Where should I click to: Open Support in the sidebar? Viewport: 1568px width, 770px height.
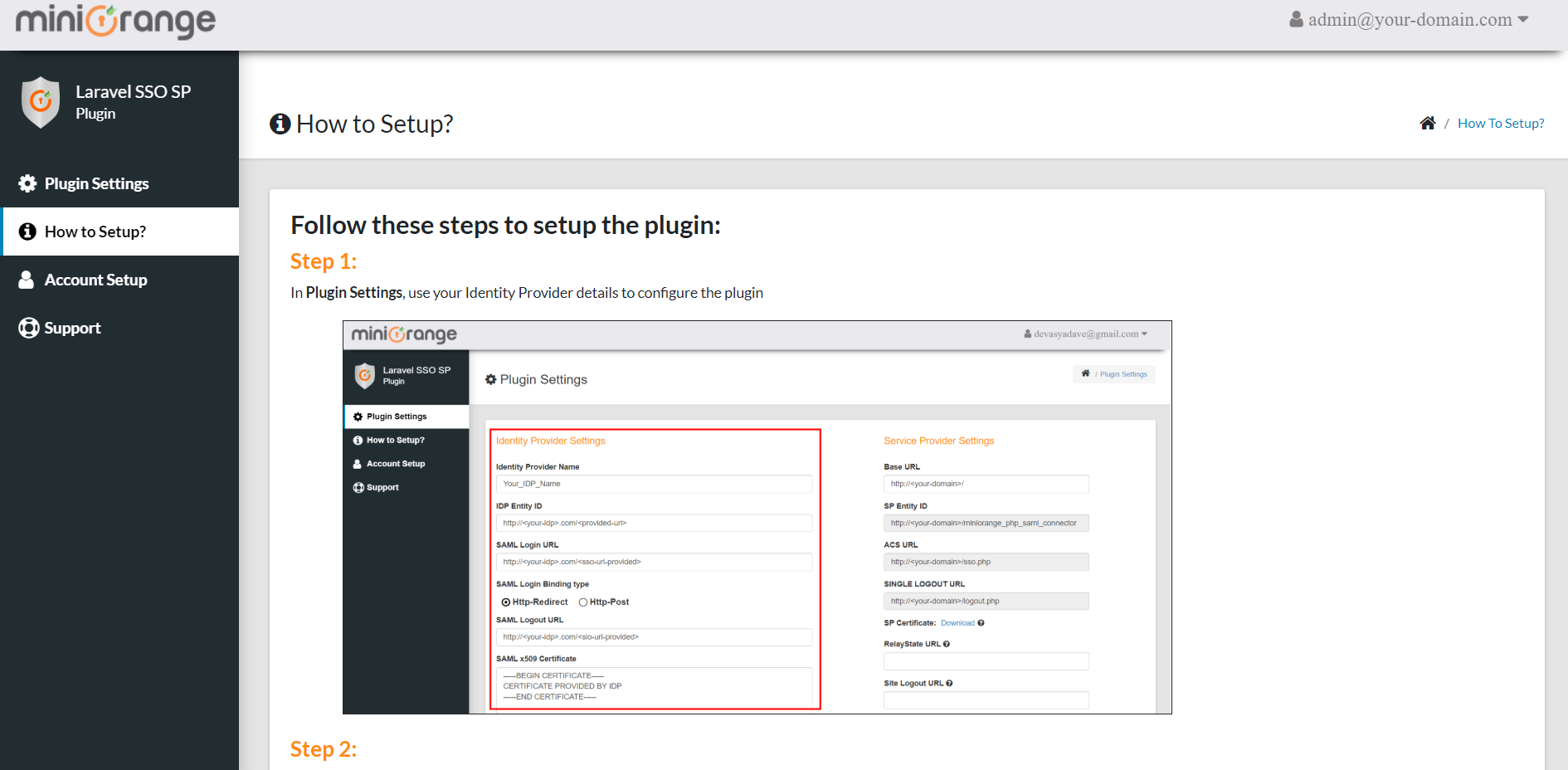119,328
